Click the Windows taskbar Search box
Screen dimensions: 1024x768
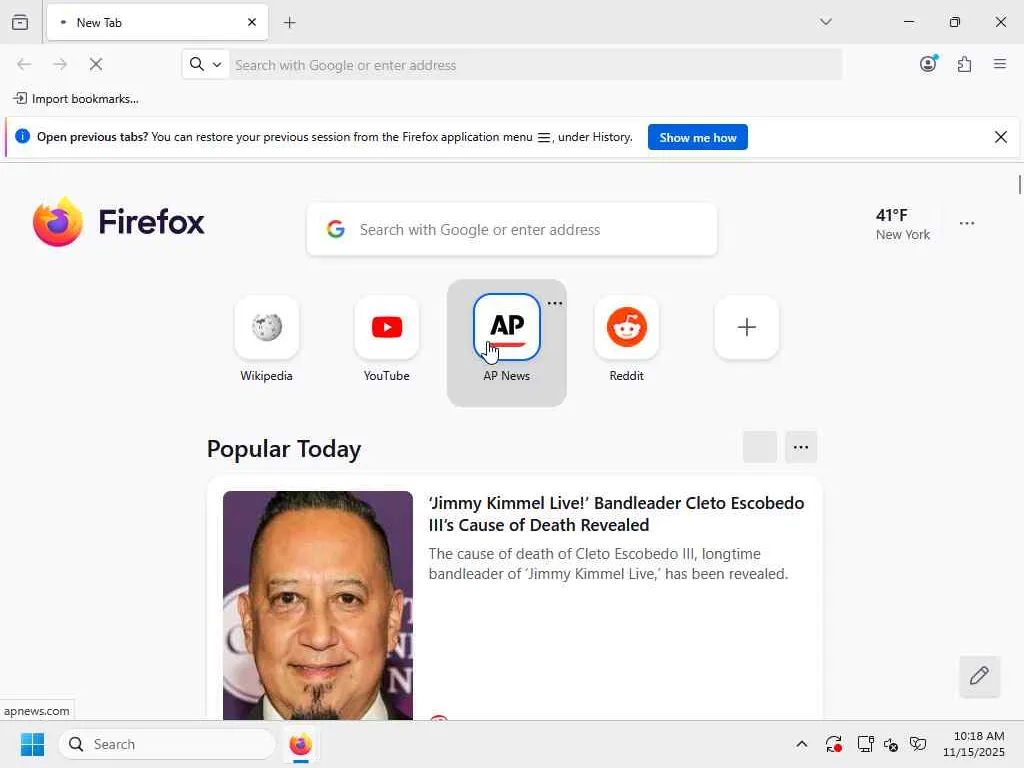167,744
